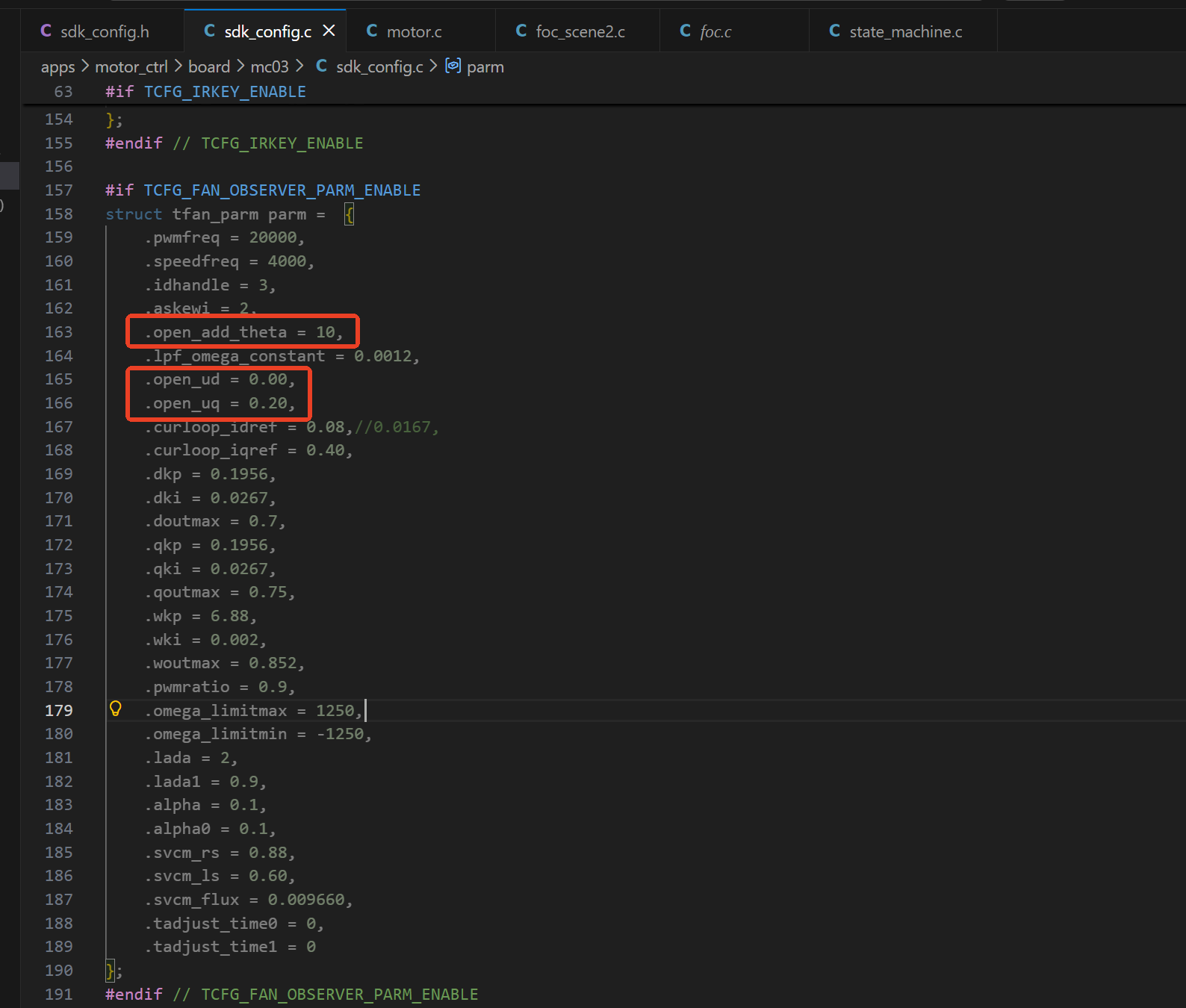Click the #endif on line 191
The image size is (1186, 1008).
(x=134, y=995)
